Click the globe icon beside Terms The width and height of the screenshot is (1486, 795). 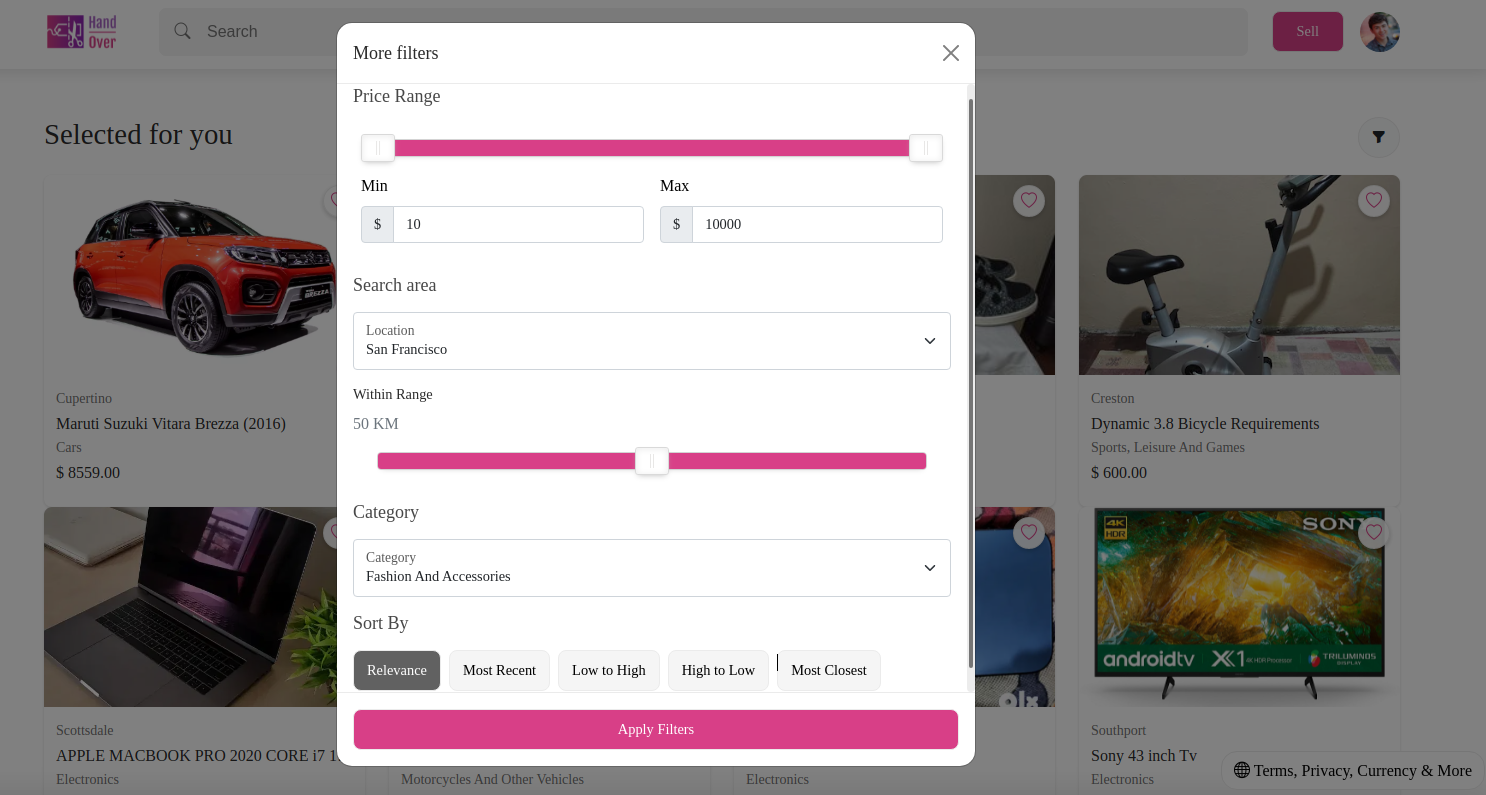pyautogui.click(x=1242, y=770)
